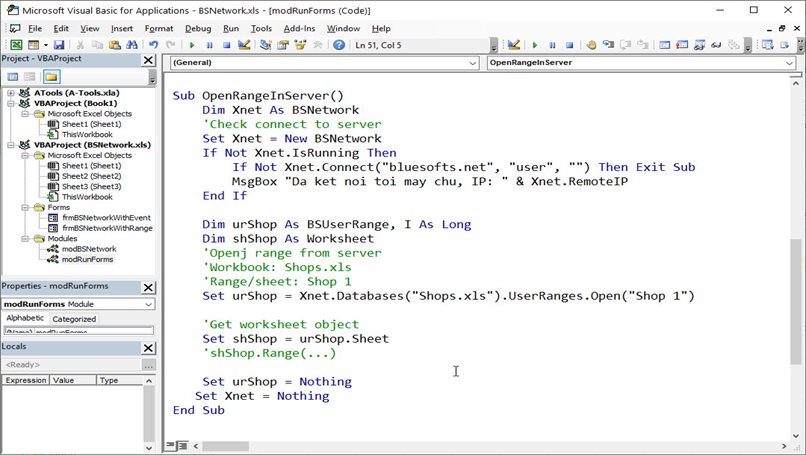Image resolution: width=806 pixels, height=455 pixels.
Task: Save BSNetwork.xls with the floppy icon
Action: 59,45
